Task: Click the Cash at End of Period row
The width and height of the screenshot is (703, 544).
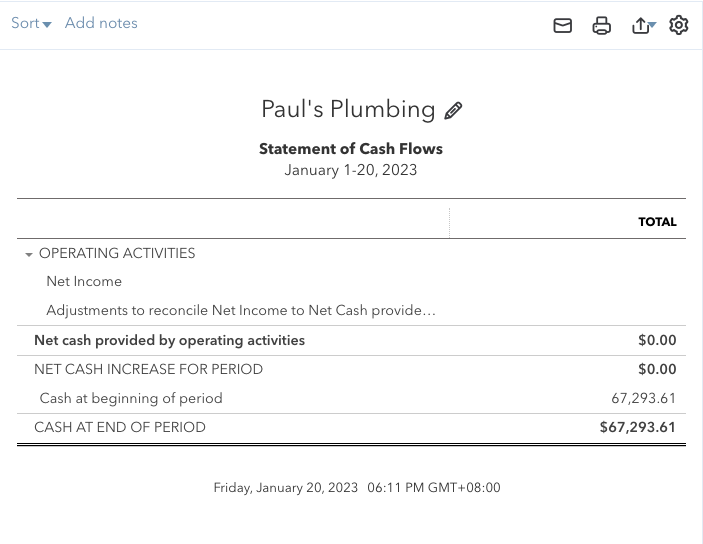Action: [x=120, y=427]
